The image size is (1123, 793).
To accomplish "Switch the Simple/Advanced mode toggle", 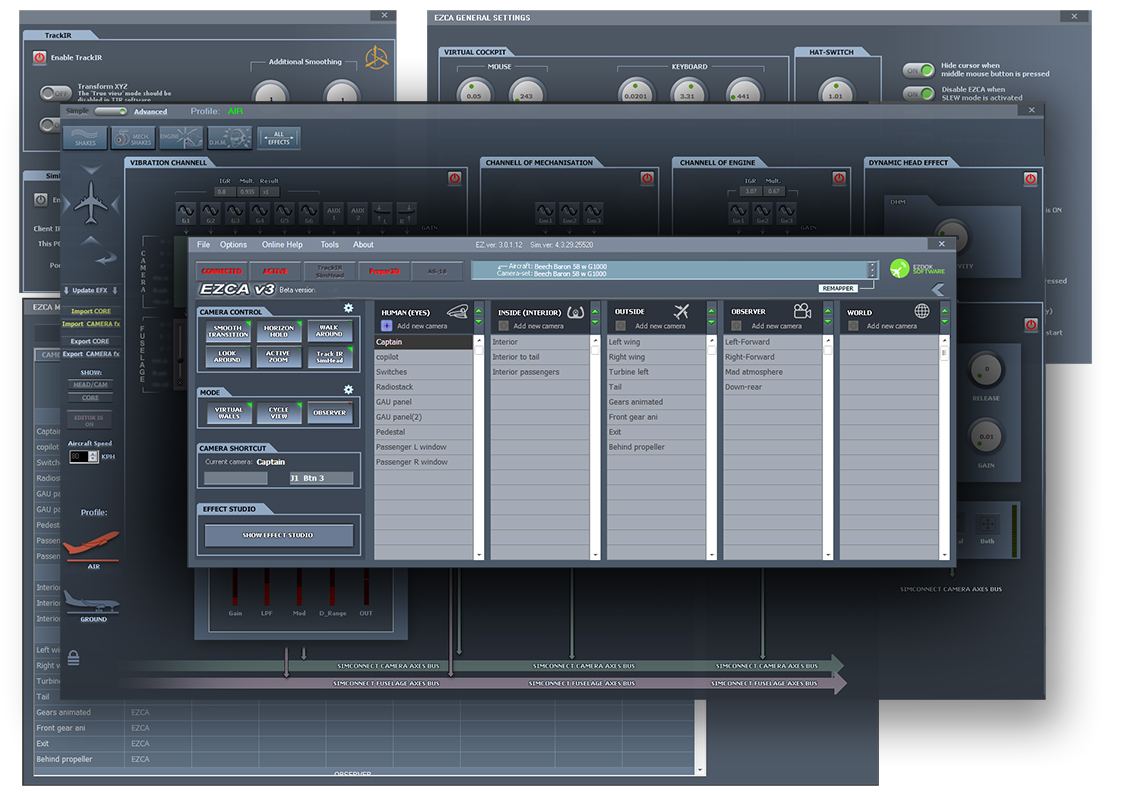I will (110, 111).
